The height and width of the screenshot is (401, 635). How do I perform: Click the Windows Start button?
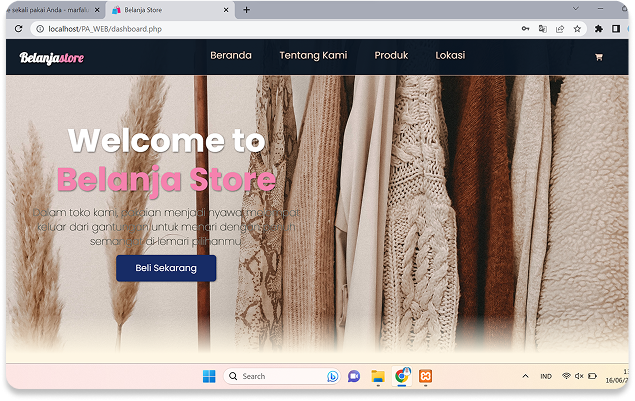pos(209,376)
